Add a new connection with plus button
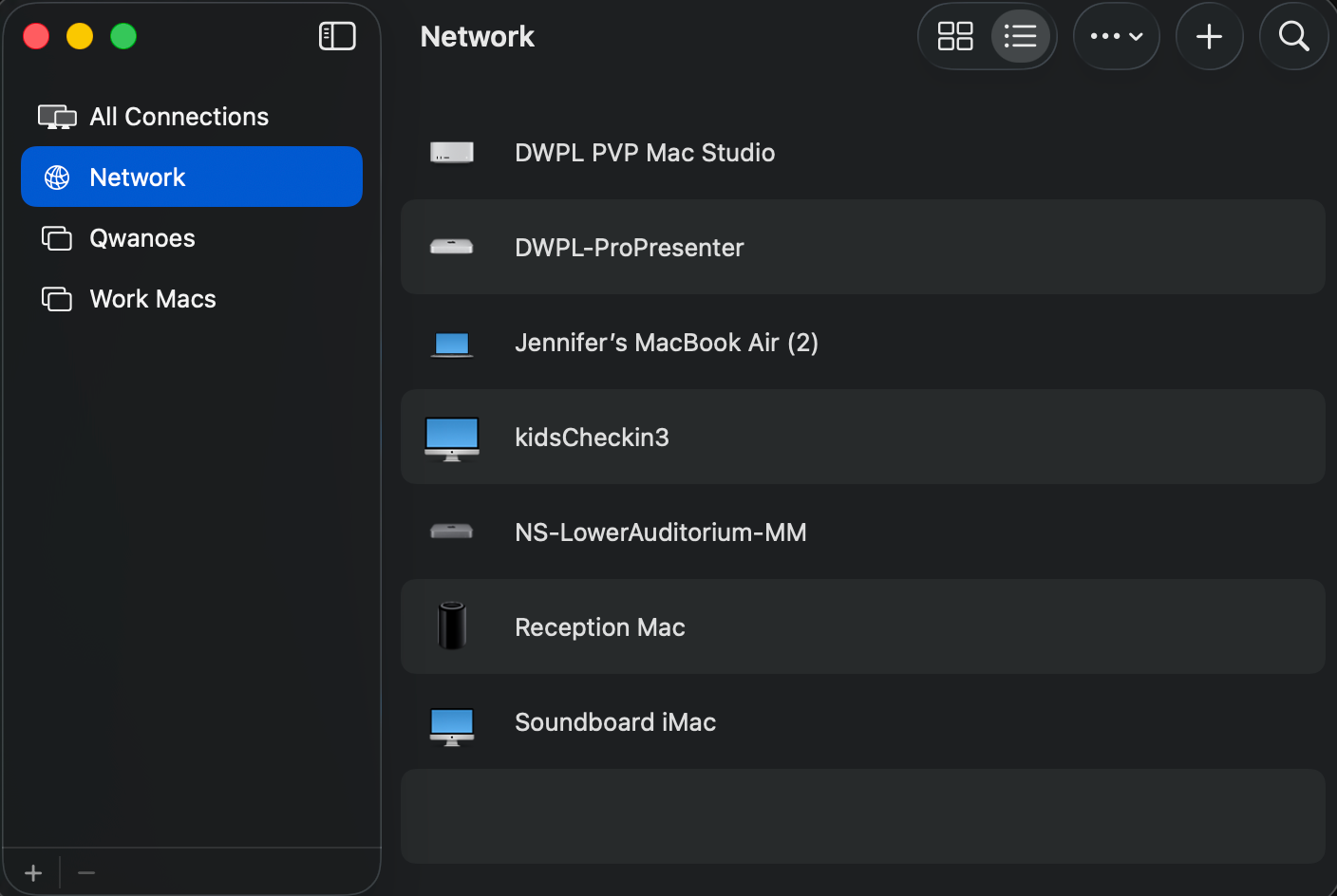Image resolution: width=1337 pixels, height=896 pixels. point(1209,36)
